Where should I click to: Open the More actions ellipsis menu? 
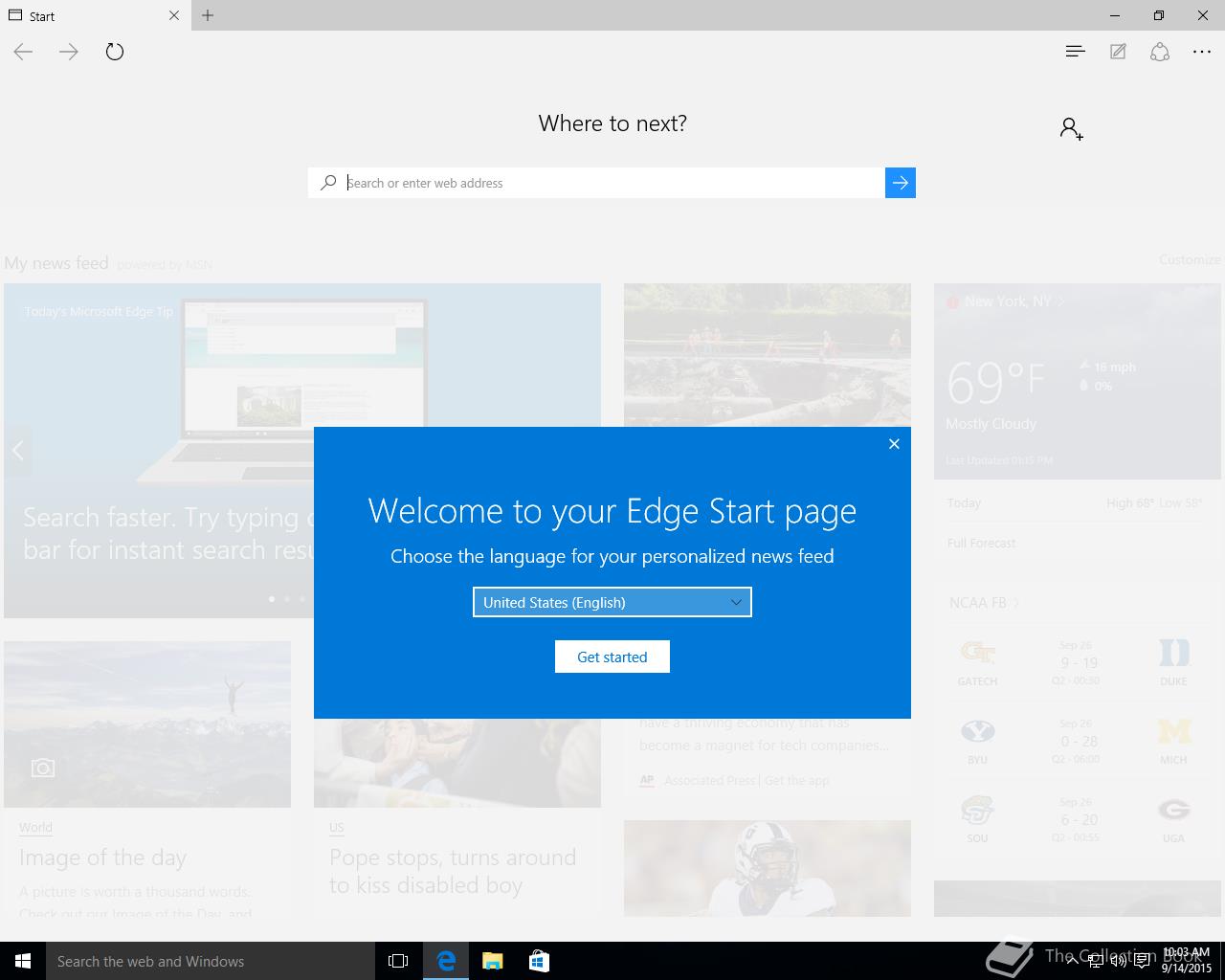tap(1202, 52)
